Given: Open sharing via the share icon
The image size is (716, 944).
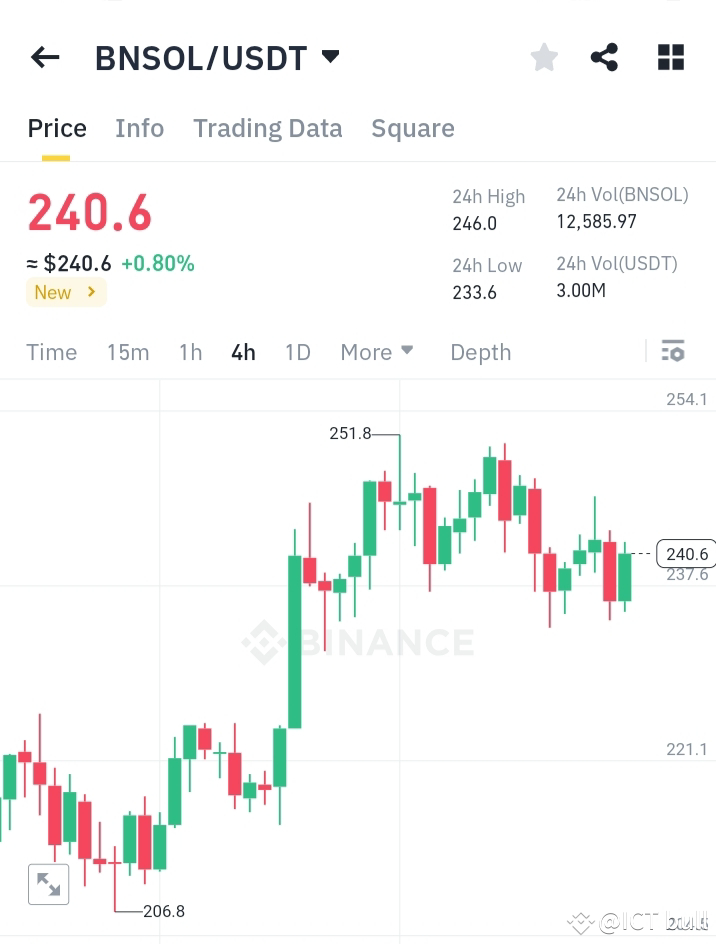Looking at the screenshot, I should [604, 57].
